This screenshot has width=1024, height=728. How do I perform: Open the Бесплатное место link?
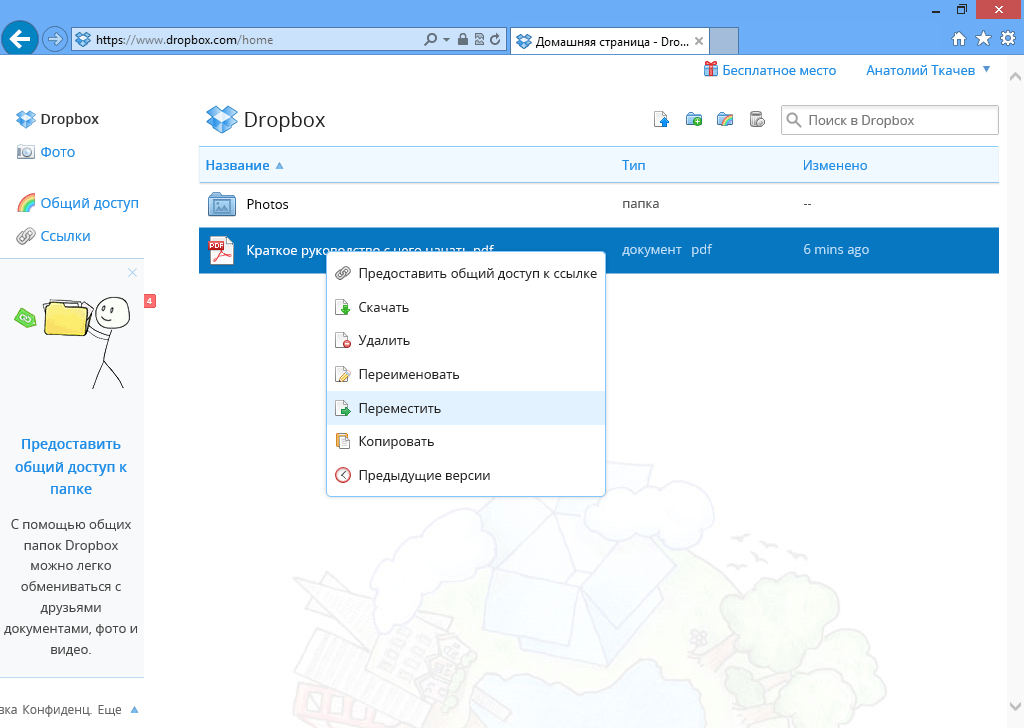coord(778,70)
